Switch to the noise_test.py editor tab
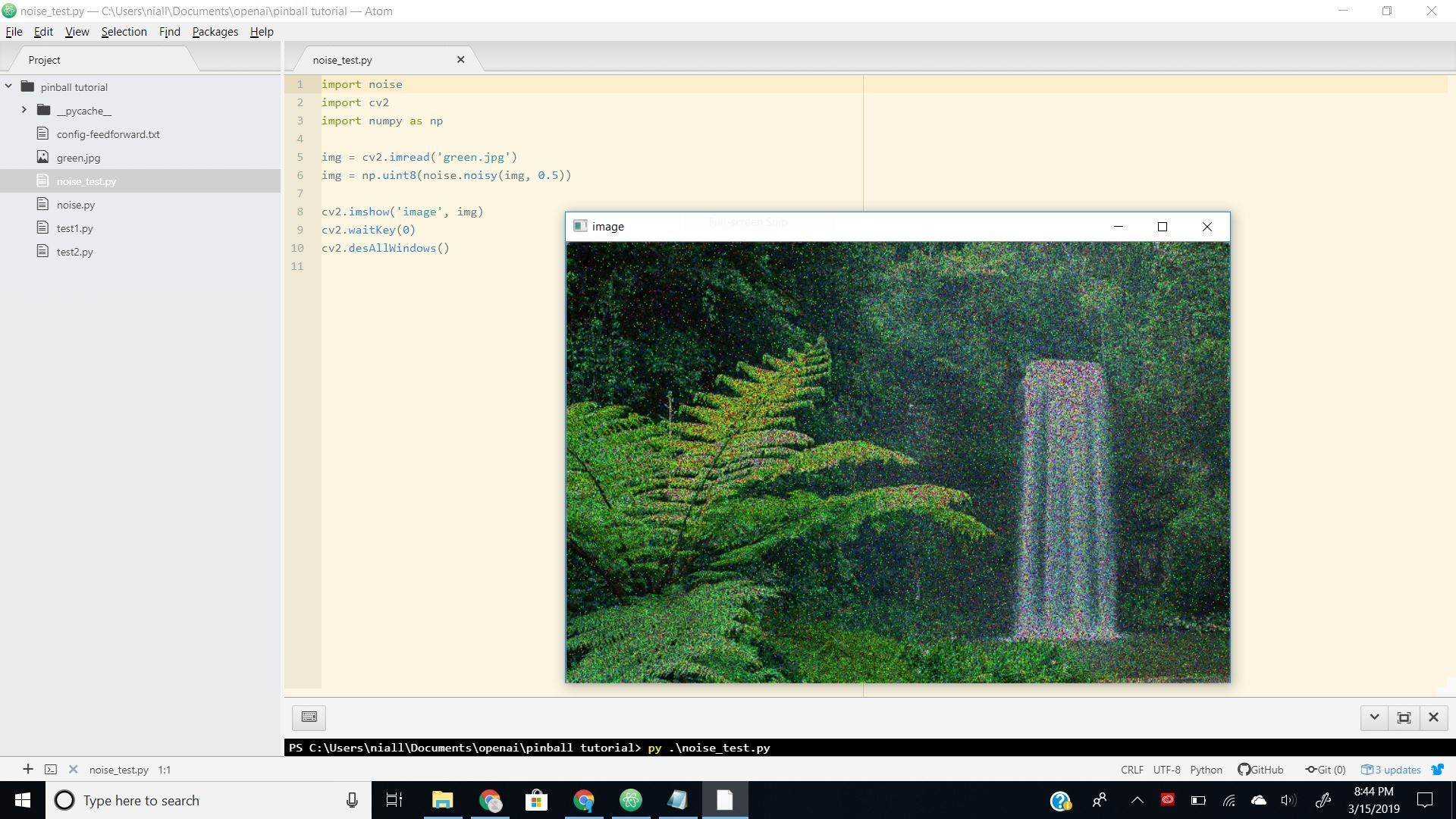Image resolution: width=1456 pixels, height=819 pixels. click(341, 59)
